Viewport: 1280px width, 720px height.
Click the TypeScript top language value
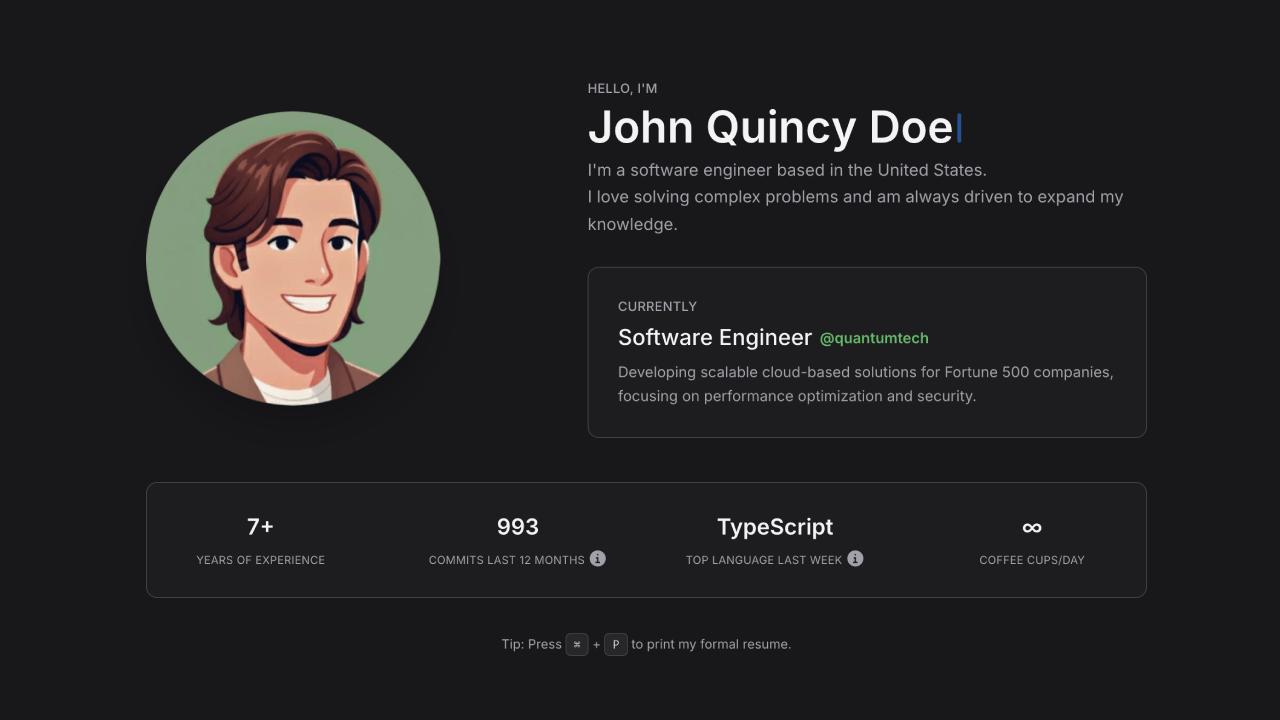pyautogui.click(x=775, y=527)
